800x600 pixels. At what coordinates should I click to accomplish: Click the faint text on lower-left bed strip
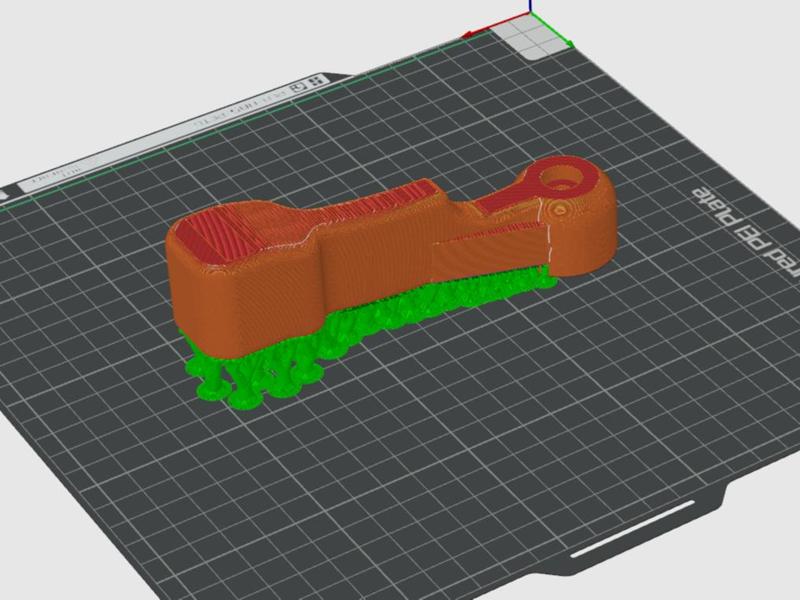(54, 176)
